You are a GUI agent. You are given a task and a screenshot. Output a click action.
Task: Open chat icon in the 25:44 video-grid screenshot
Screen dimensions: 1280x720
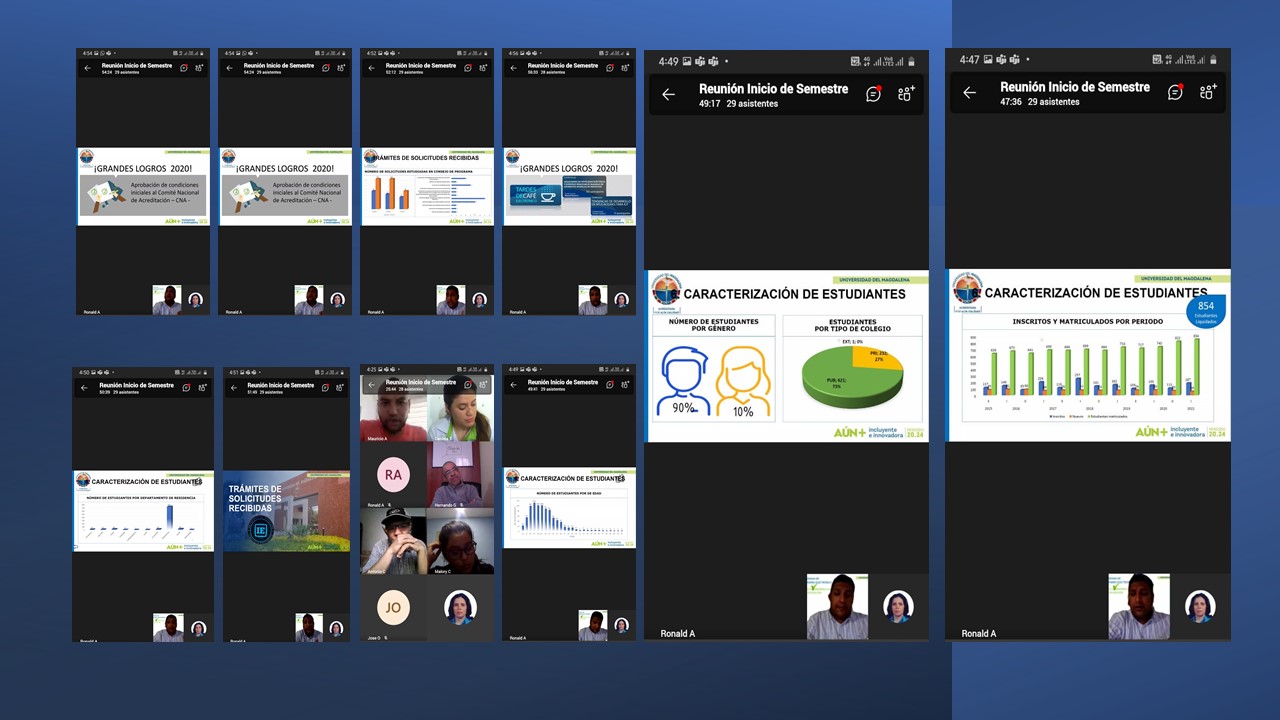point(467,384)
